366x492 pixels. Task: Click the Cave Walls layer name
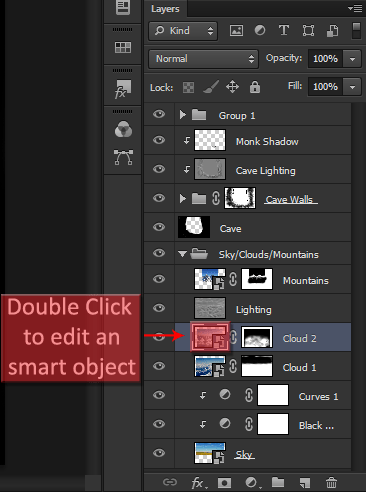[x=290, y=199]
